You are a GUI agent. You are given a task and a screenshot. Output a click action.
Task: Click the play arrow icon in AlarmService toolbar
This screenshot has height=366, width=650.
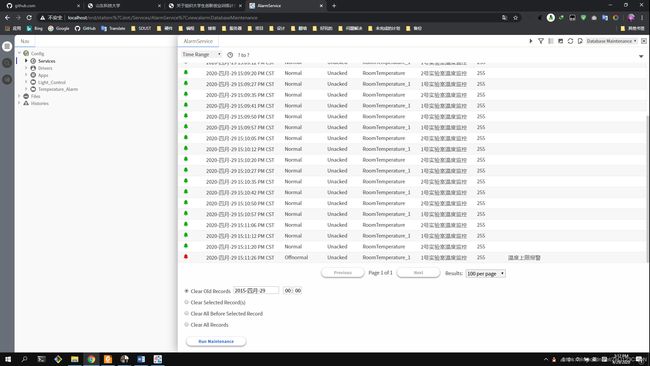[x=531, y=41]
